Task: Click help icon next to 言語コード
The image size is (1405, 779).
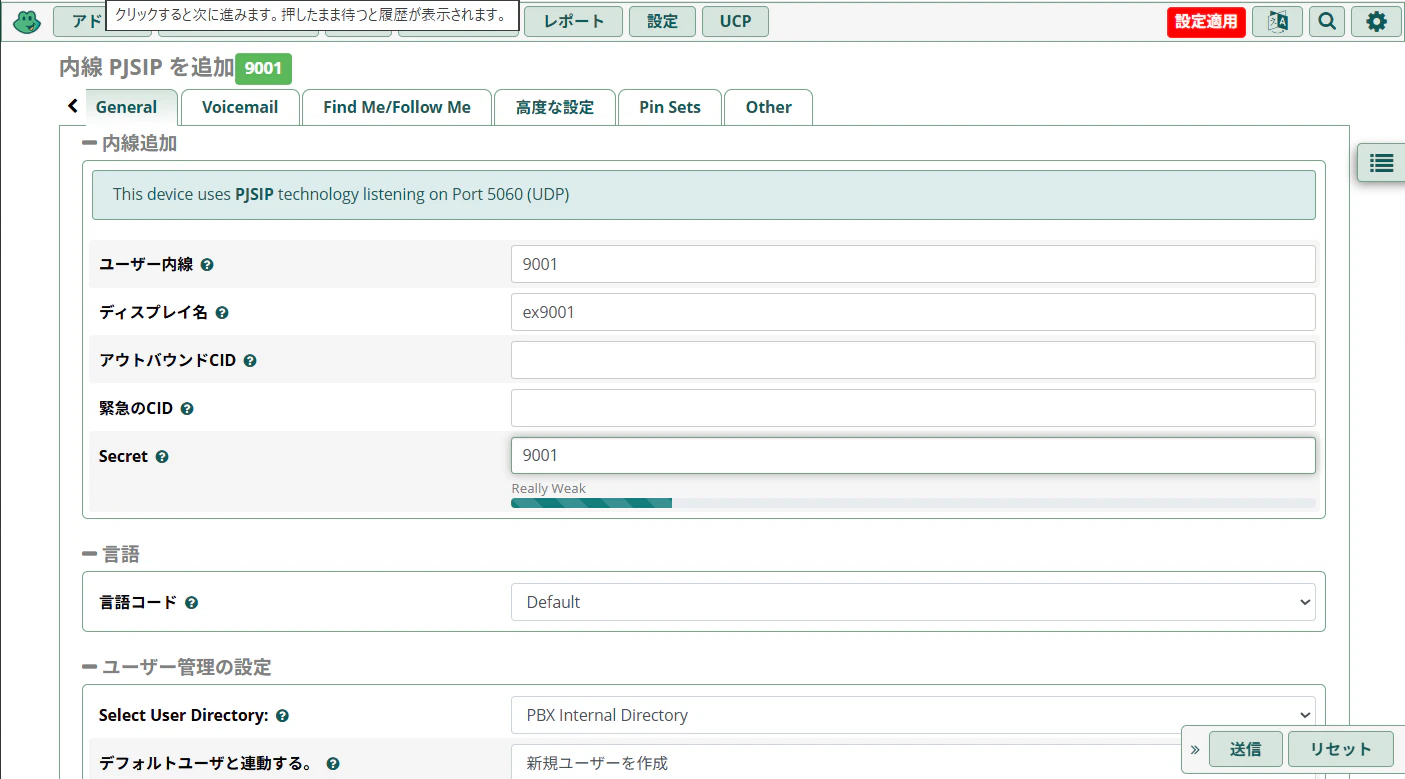Action: (x=191, y=603)
